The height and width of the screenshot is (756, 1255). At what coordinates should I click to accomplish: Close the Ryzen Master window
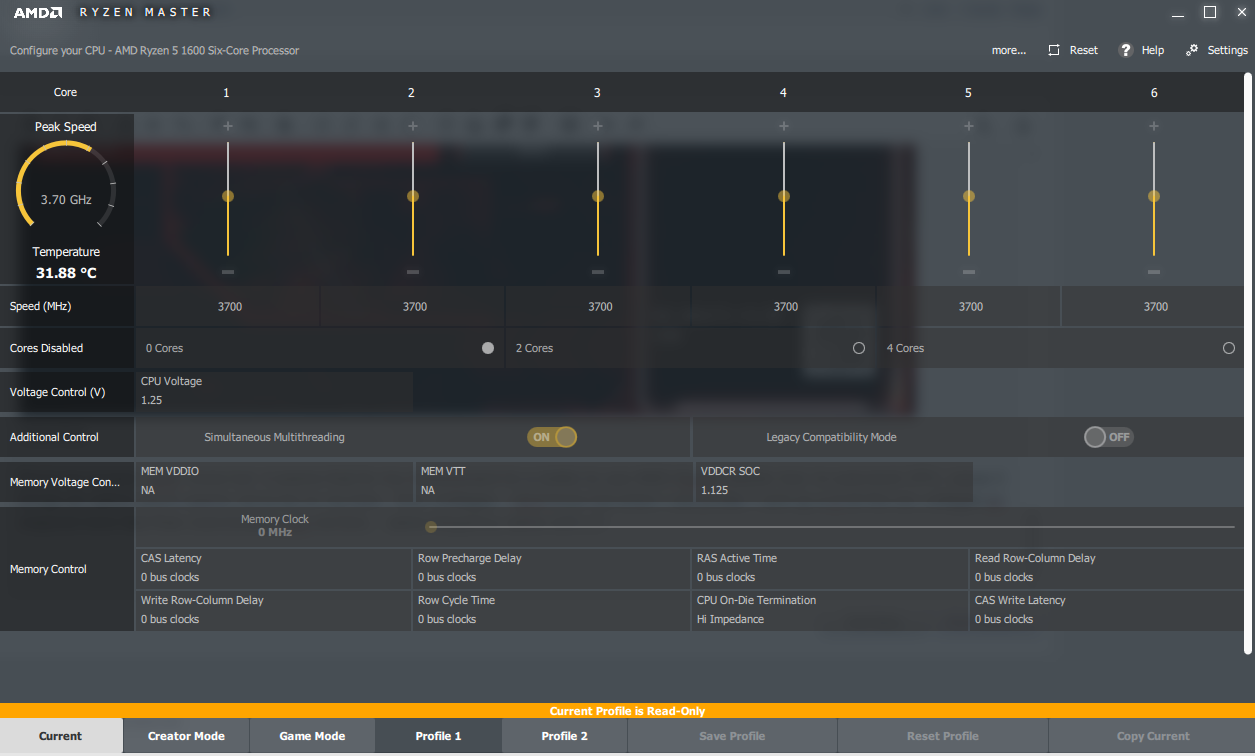[1240, 13]
